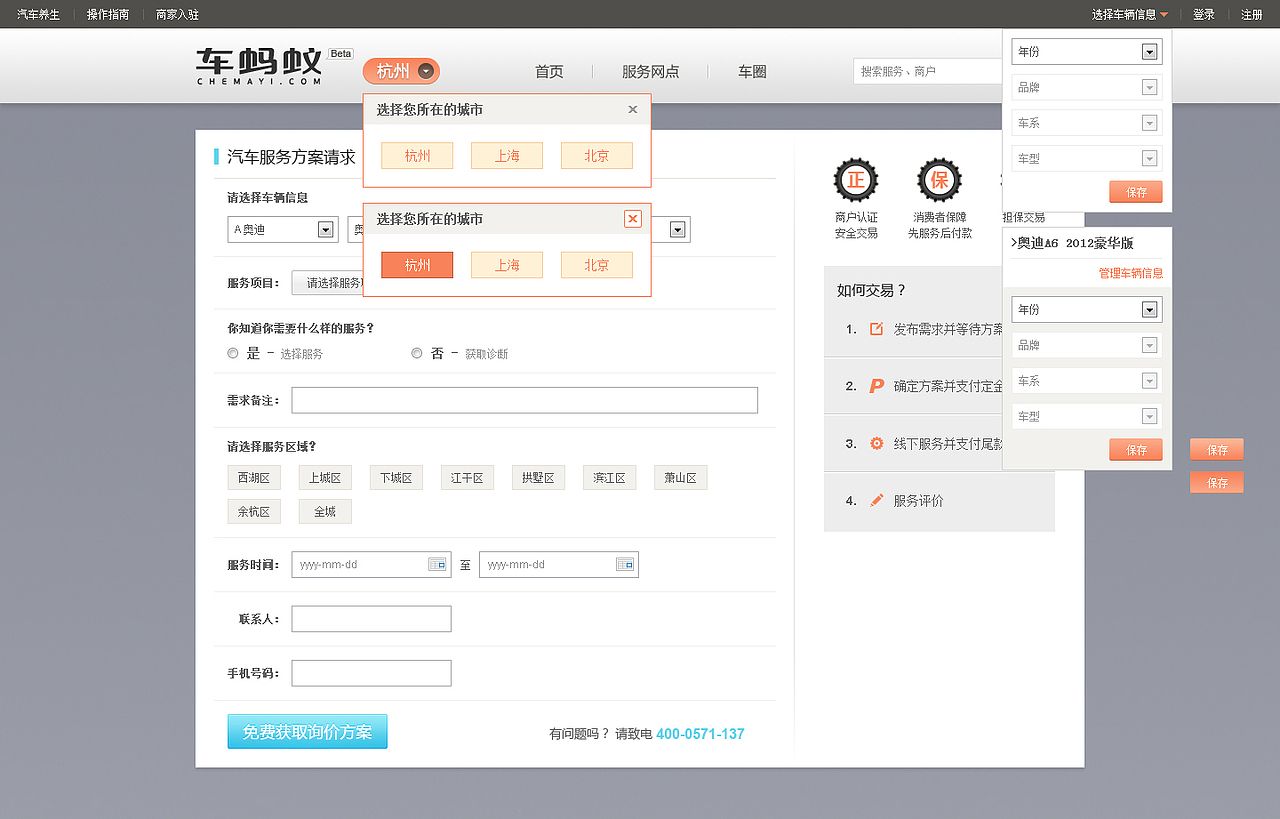Choose 北京 in red-X city popup
Screen dimensions: 1280x819
point(597,265)
